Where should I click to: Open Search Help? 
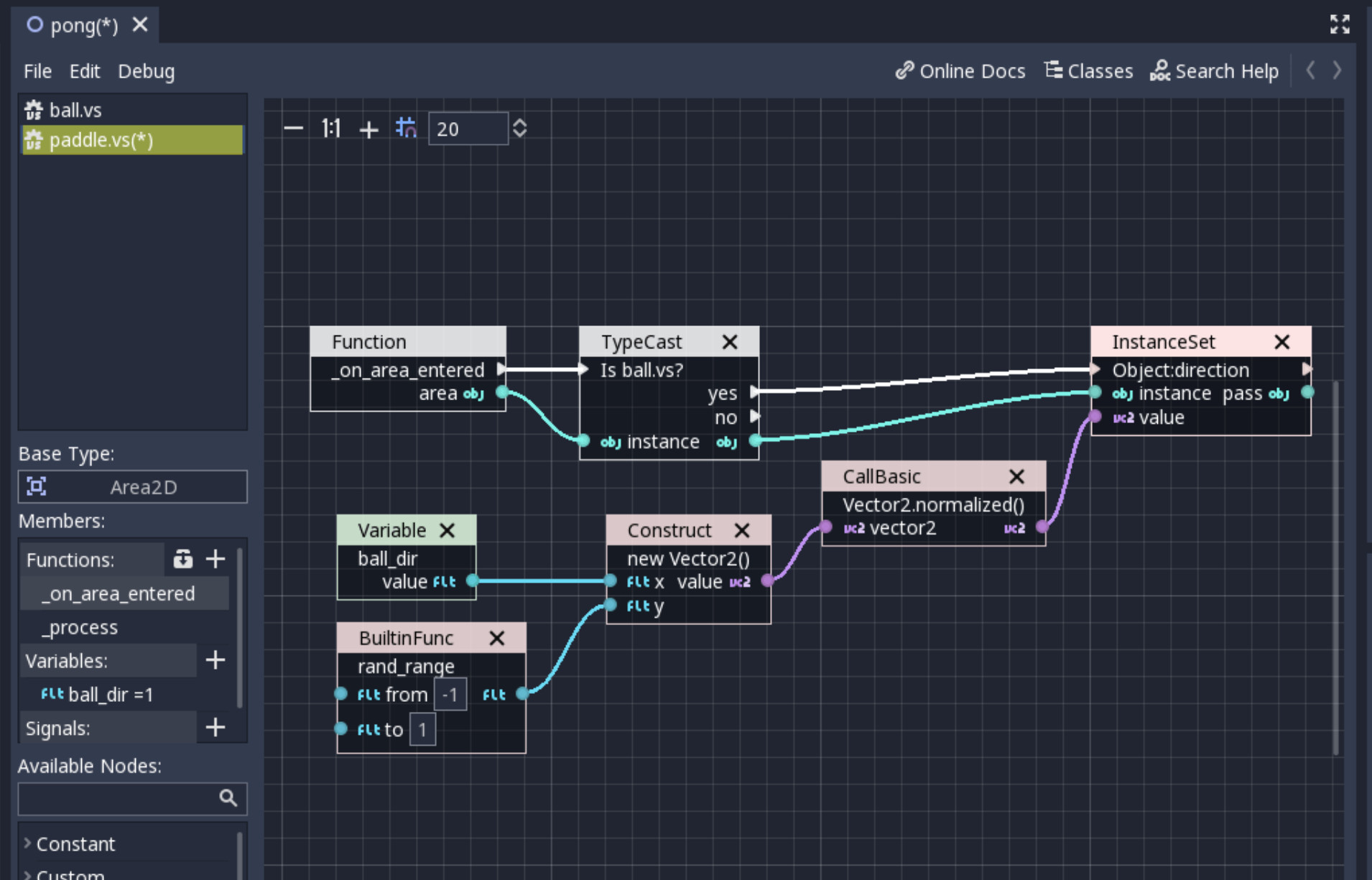[1214, 71]
